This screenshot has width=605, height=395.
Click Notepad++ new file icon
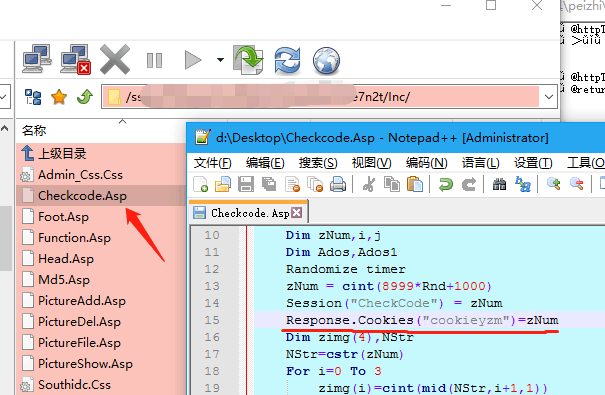pyautogui.click(x=201, y=184)
